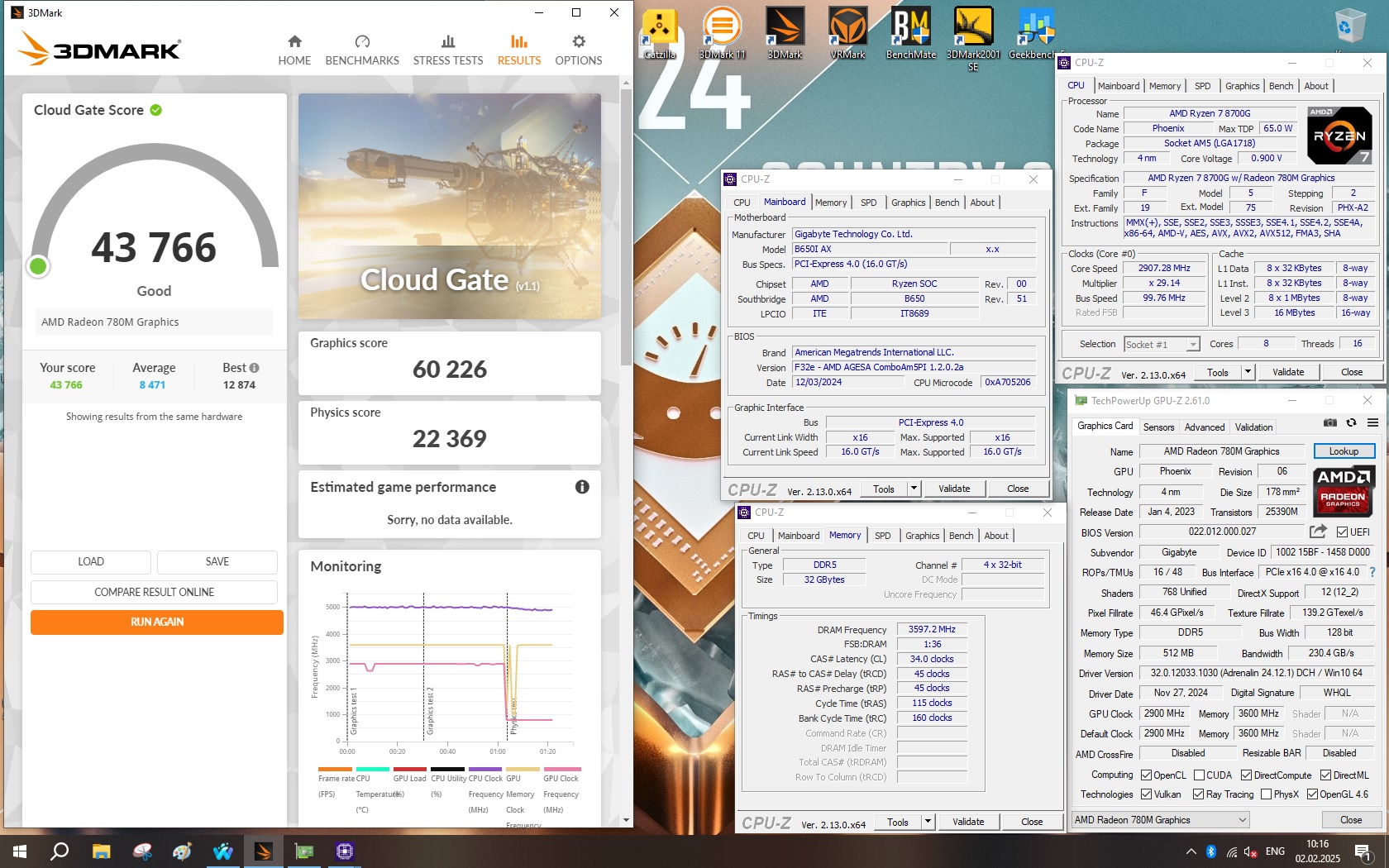Open the AMD Radeon 780M Graphics GPU selector dropdown
The height and width of the screenshot is (868, 1389).
pos(1160,820)
